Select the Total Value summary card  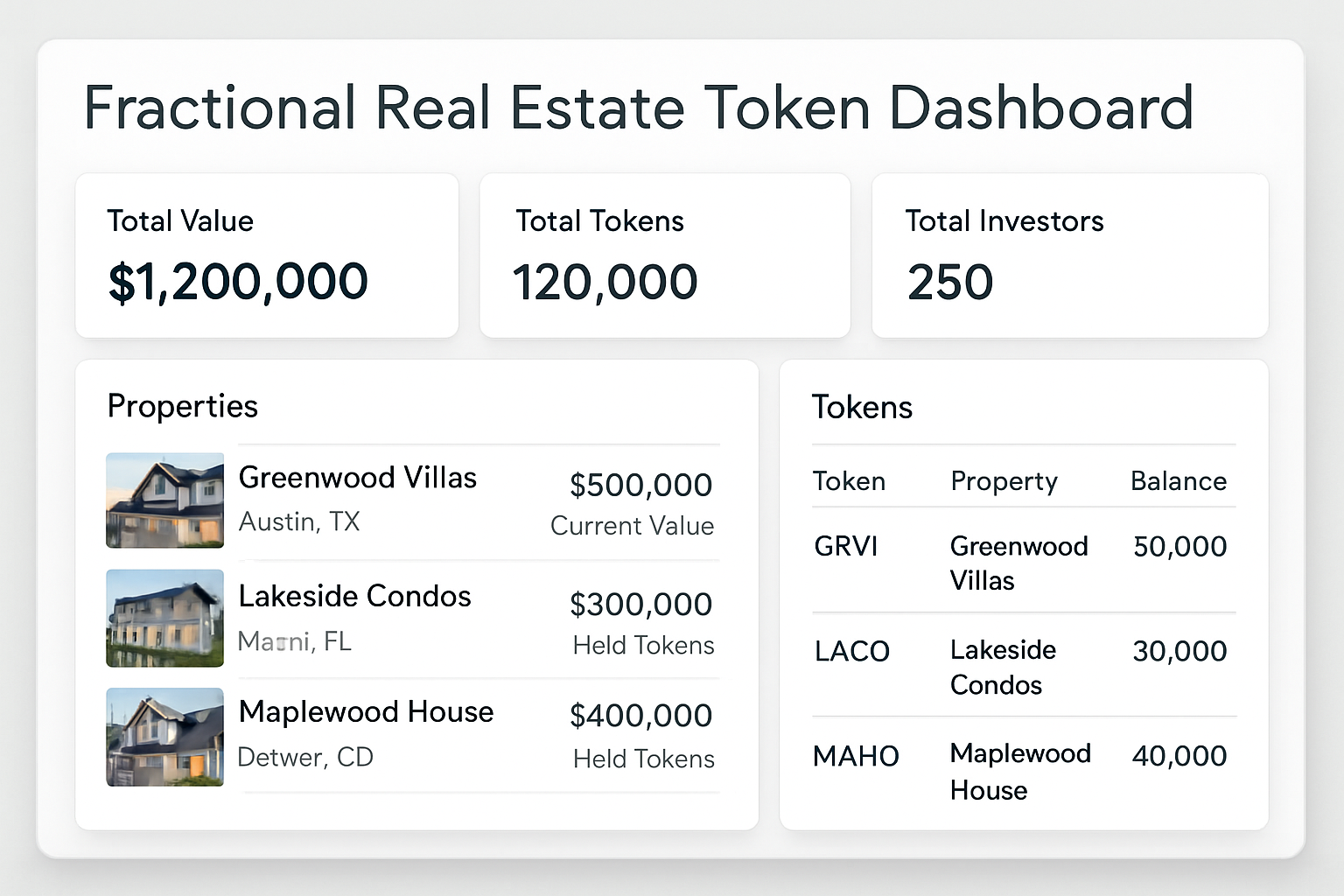point(267,255)
